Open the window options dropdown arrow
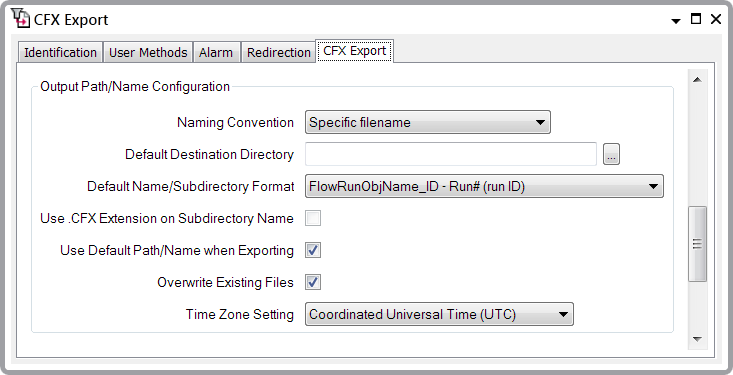The image size is (733, 375). point(676,21)
